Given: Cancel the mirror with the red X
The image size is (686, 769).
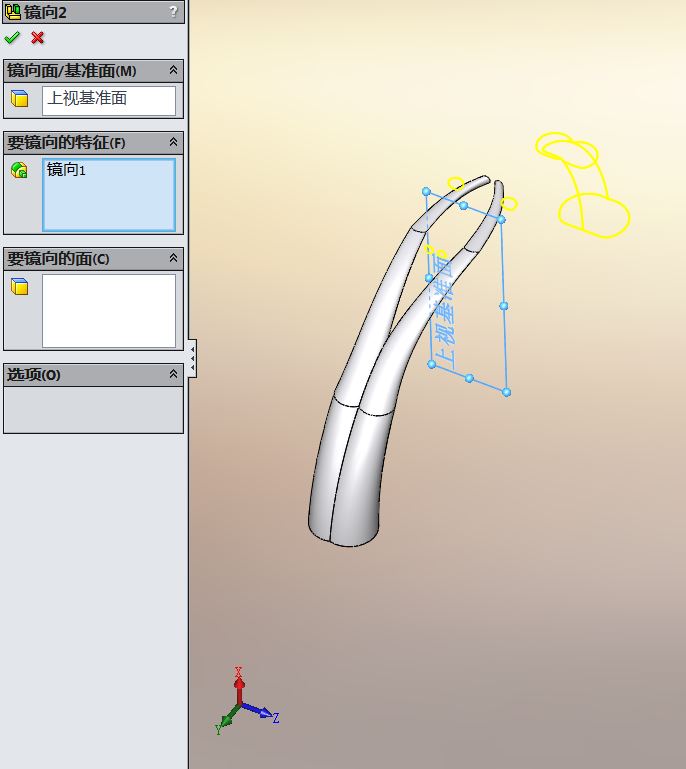Looking at the screenshot, I should 38,38.
